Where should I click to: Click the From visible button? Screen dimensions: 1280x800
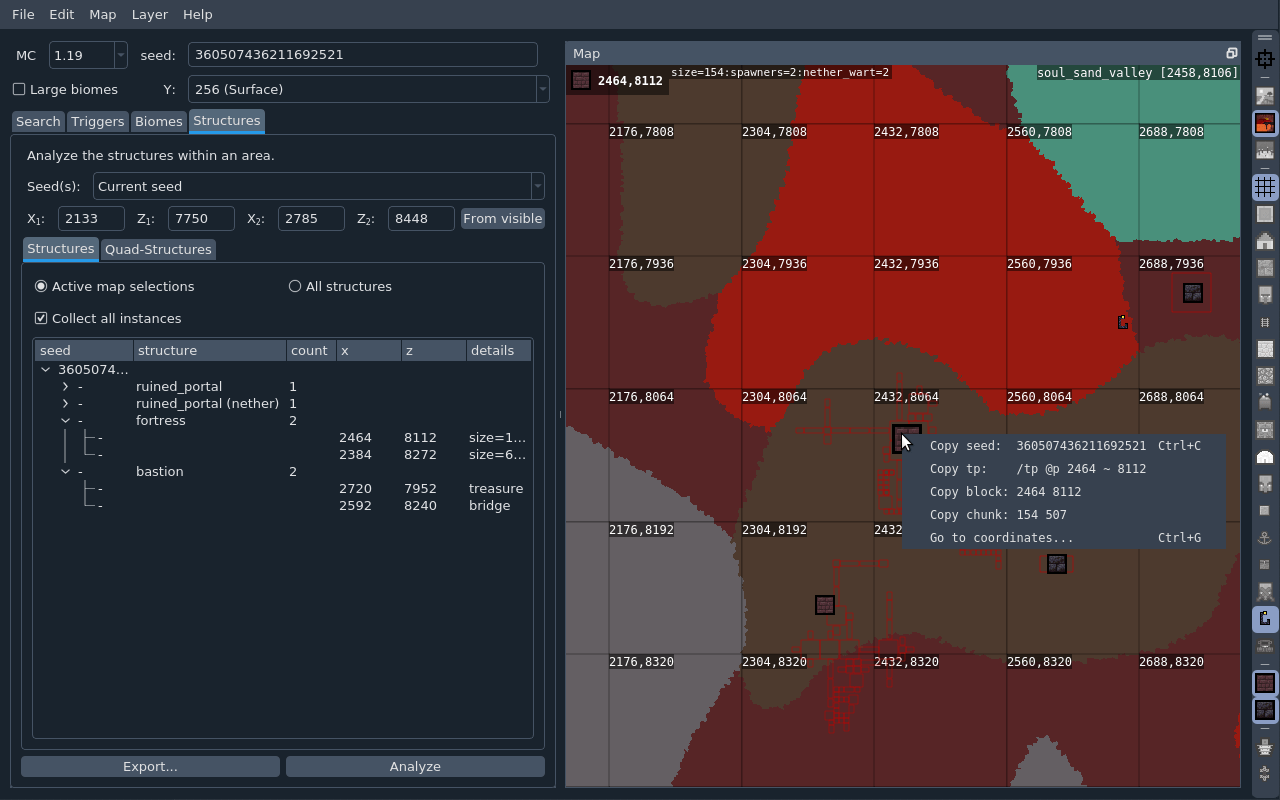point(503,218)
